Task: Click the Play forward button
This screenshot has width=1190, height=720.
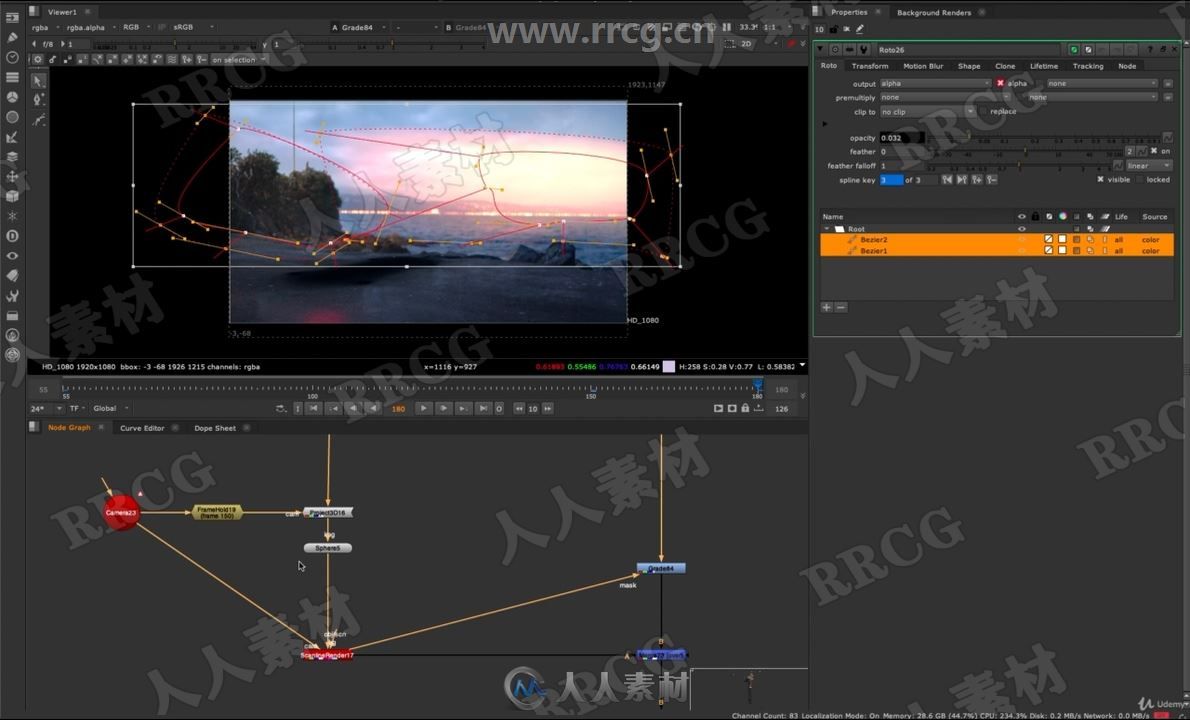Action: 423,408
